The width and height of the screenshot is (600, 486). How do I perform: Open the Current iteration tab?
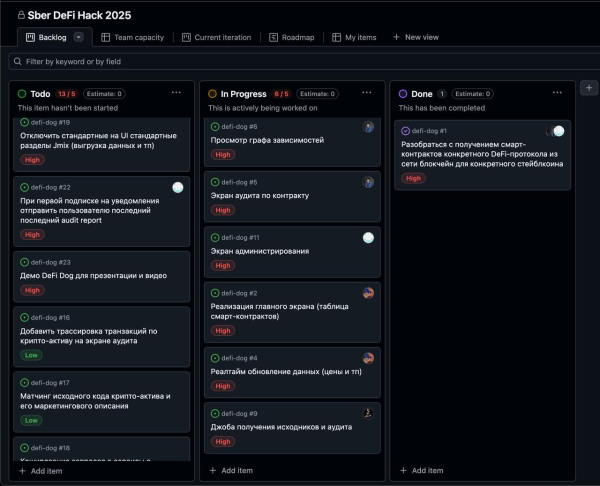coord(217,37)
